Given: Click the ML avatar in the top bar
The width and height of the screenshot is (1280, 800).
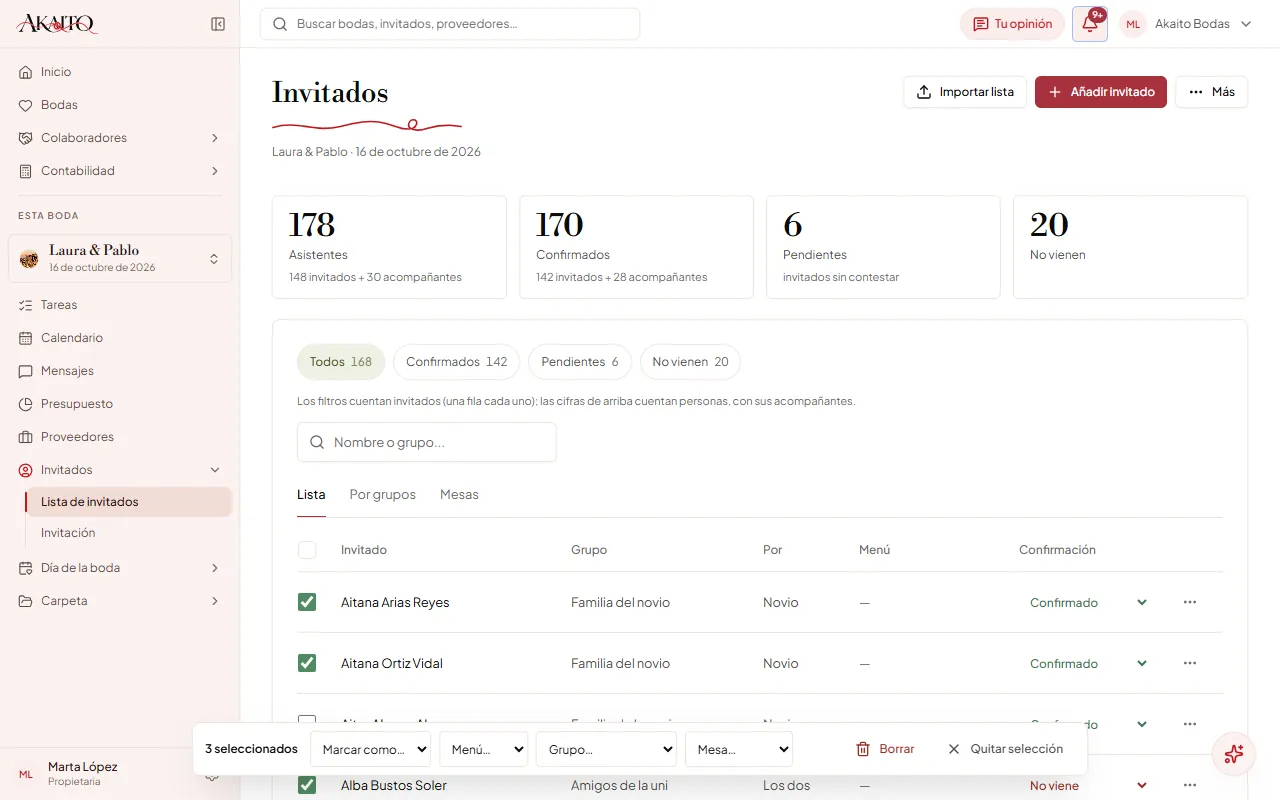Looking at the screenshot, I should click(1133, 24).
